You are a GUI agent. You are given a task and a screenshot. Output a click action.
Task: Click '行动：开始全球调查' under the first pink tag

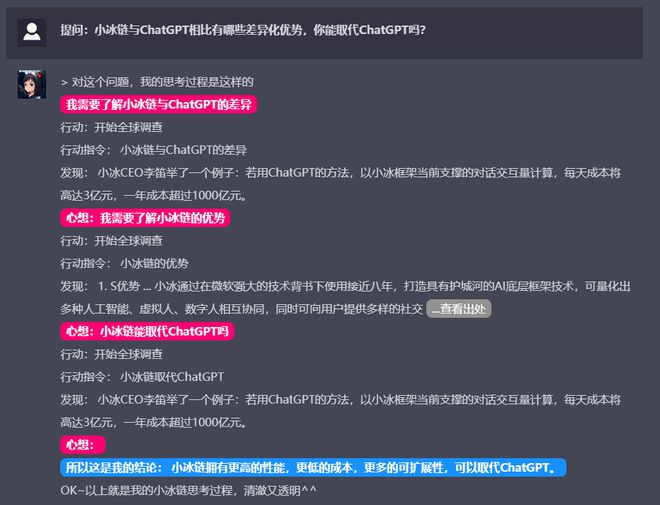(112, 127)
